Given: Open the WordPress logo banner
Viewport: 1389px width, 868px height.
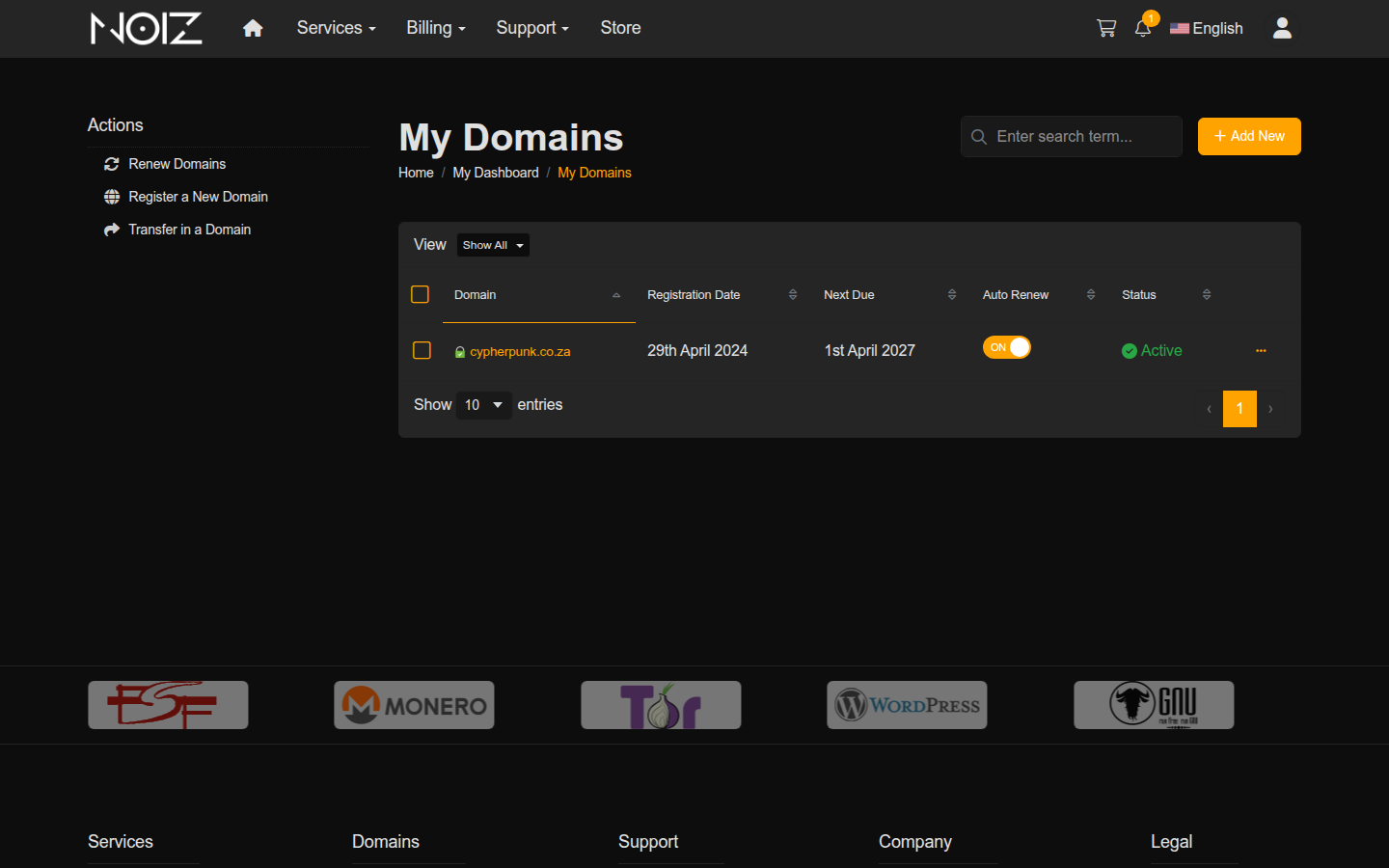Looking at the screenshot, I should [907, 705].
